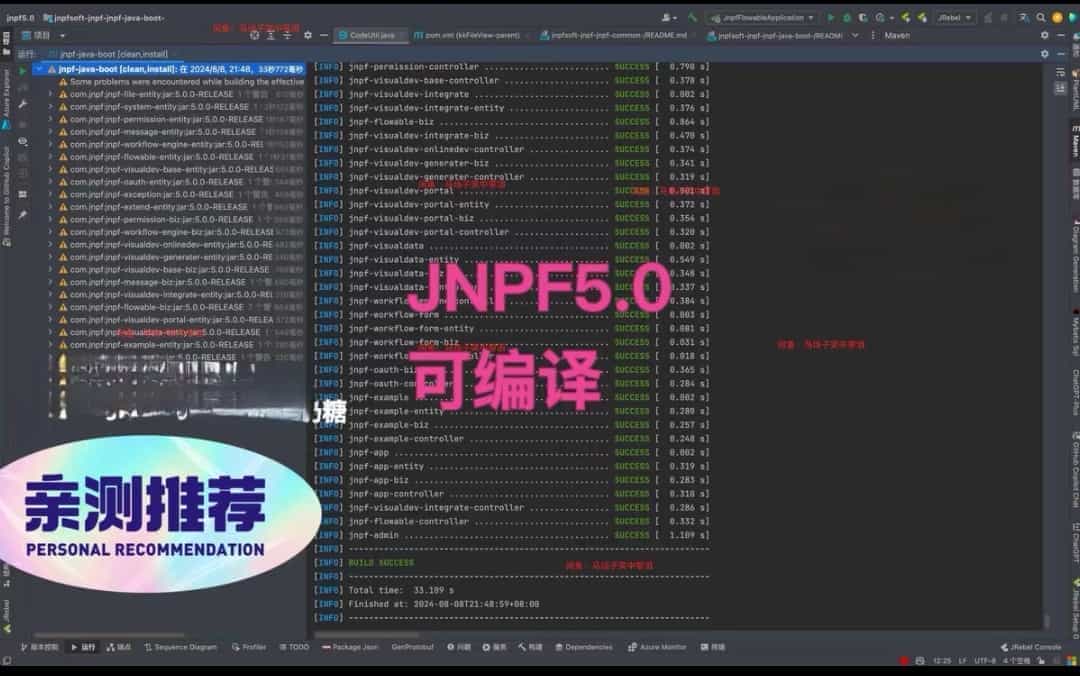Toggle the eye view icon in Run gutter
The width and height of the screenshot is (1080, 676).
[x=23, y=141]
